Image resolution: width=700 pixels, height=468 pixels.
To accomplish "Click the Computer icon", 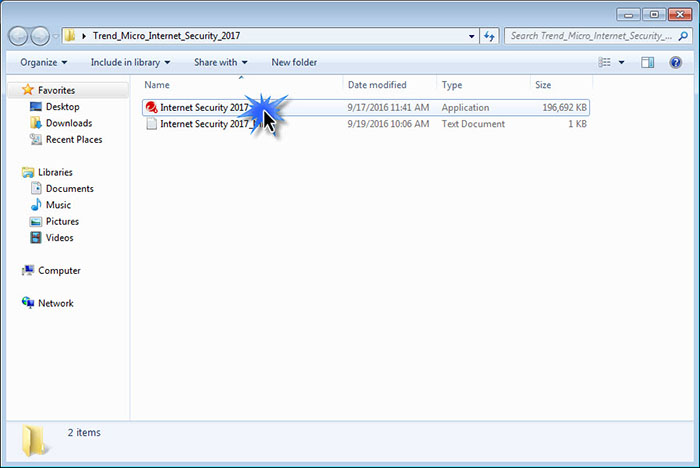I will point(28,270).
